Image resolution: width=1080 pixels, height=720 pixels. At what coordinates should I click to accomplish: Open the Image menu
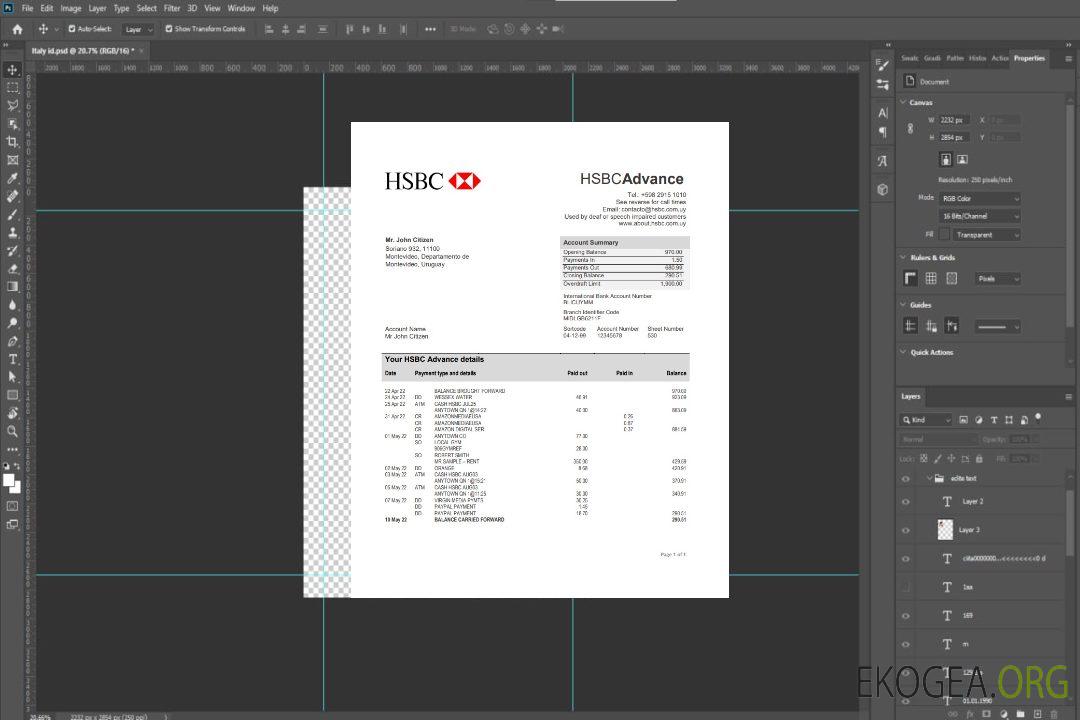point(70,8)
